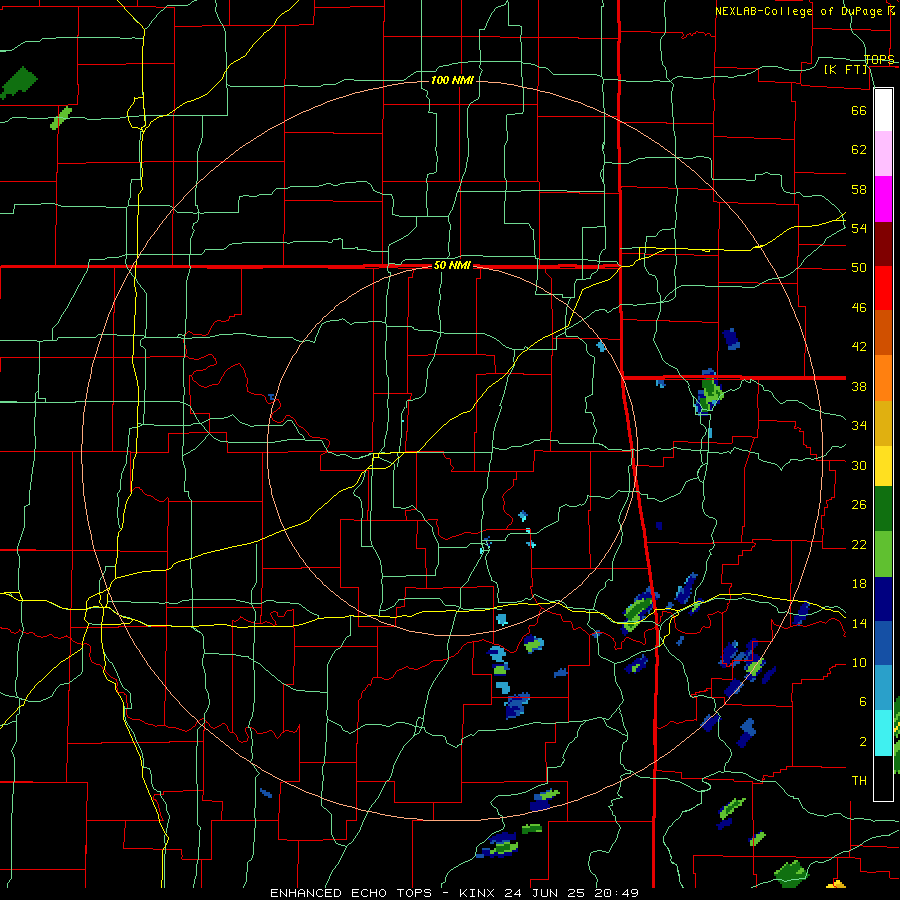Screen dimensions: 900x900
Task: Click the lighter orange legend swatch
Action: coord(883,378)
